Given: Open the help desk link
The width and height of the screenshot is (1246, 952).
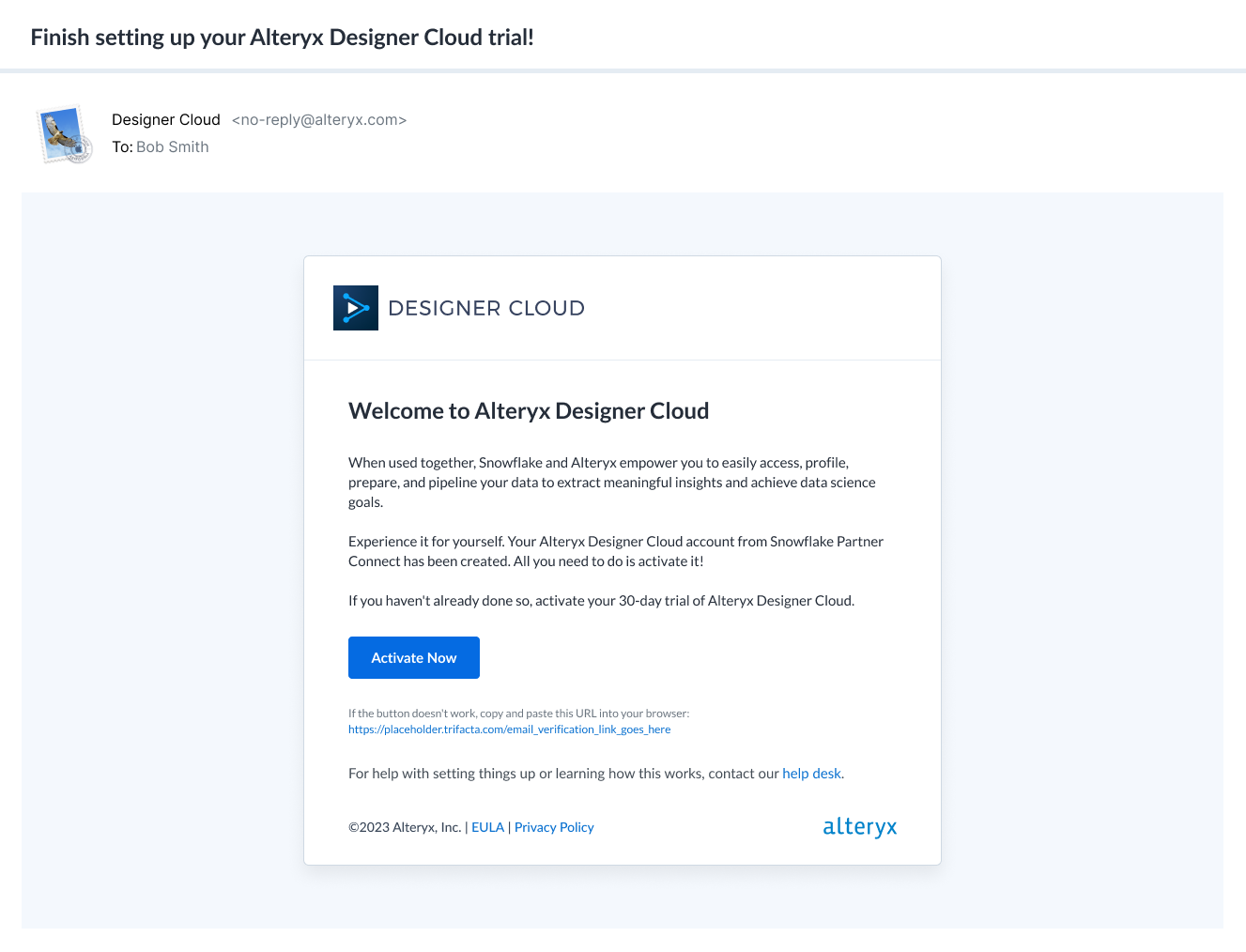Looking at the screenshot, I should [811, 774].
